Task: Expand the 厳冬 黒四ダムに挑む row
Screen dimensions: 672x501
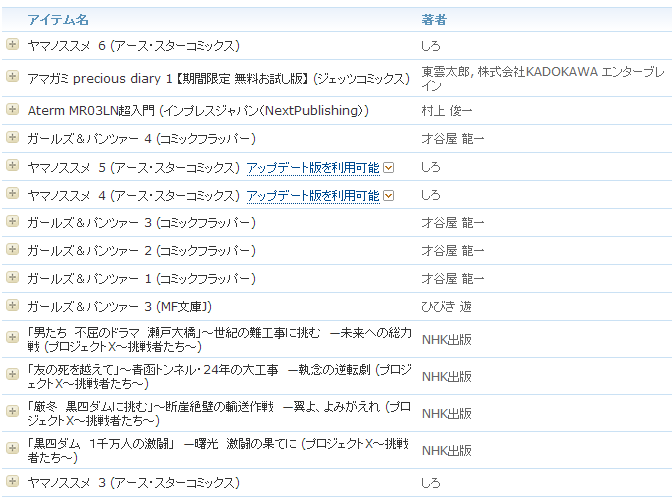Action: point(12,411)
